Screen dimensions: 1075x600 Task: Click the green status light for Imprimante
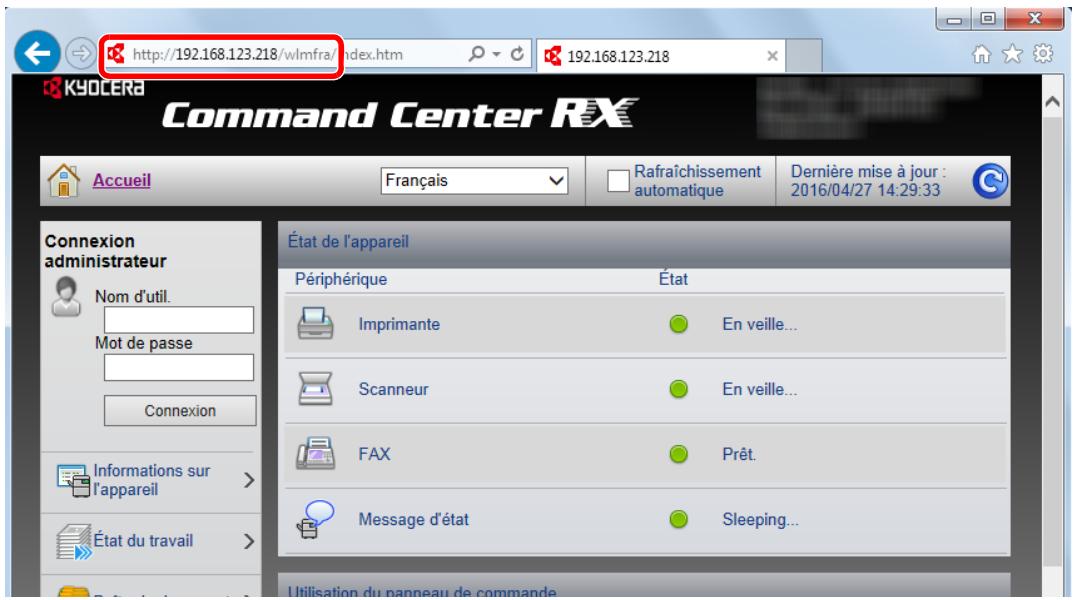[678, 324]
